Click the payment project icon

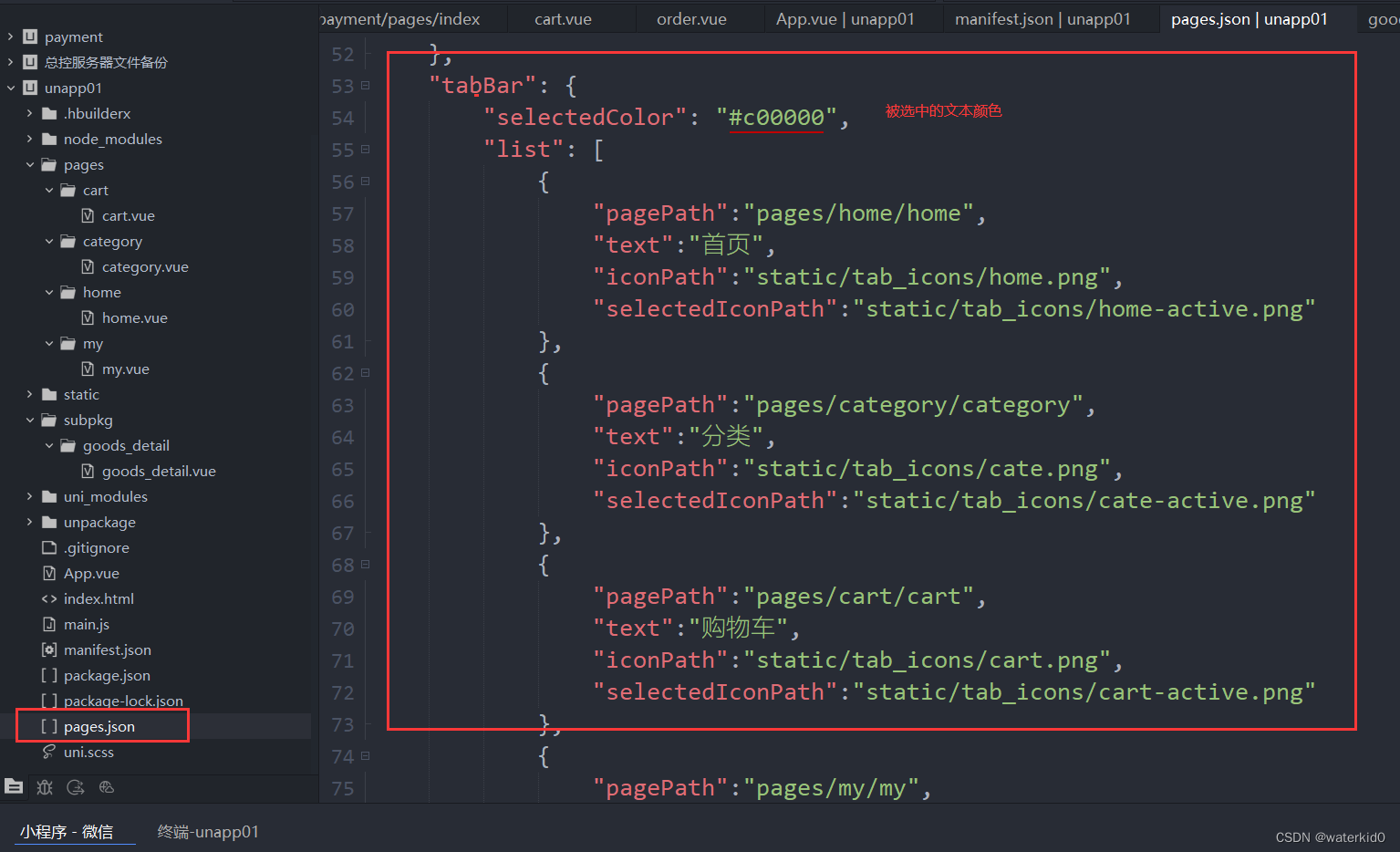(x=30, y=36)
